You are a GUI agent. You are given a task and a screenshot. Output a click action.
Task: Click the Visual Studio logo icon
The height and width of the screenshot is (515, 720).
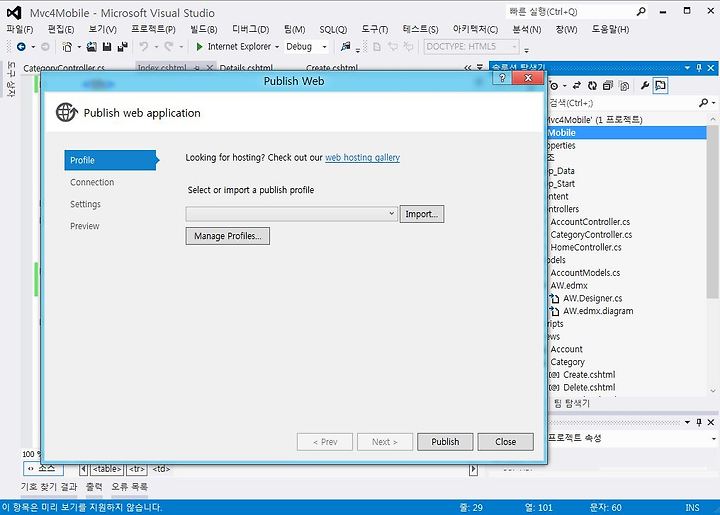pyautogui.click(x=14, y=13)
